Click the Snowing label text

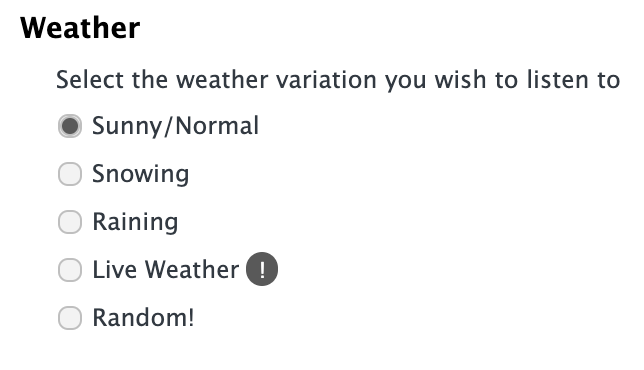(140, 174)
